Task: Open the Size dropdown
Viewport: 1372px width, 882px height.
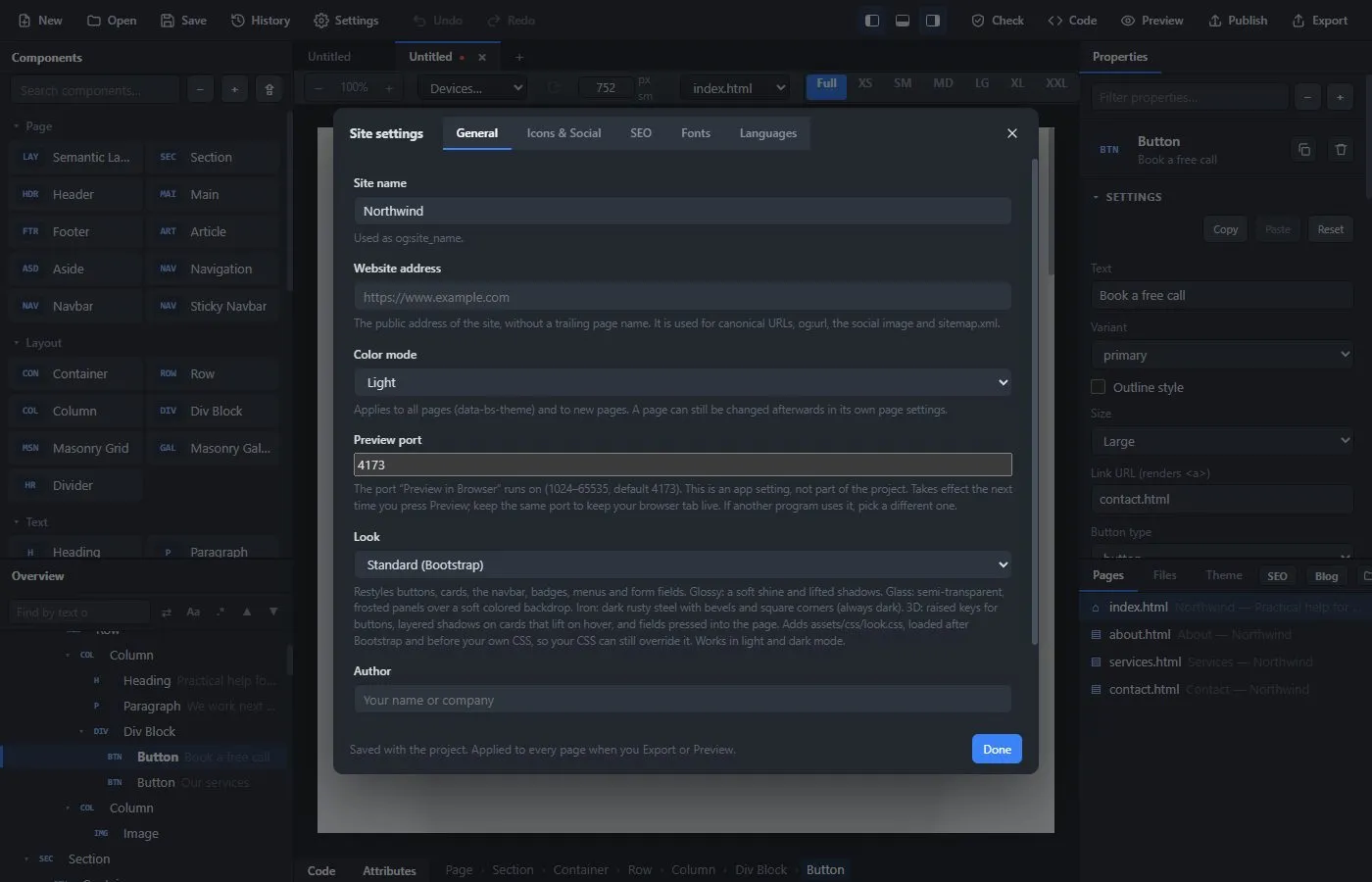Action: tap(1222, 441)
